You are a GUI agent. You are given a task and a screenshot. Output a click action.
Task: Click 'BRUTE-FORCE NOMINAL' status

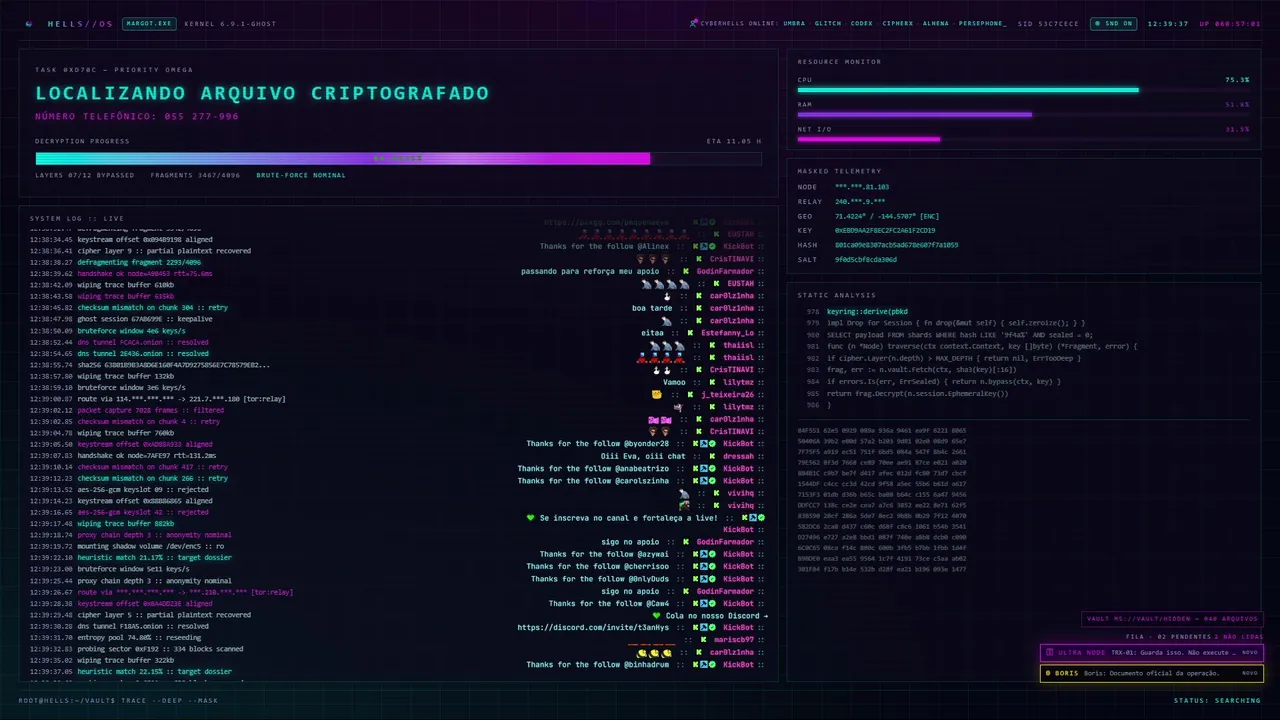[301, 175]
